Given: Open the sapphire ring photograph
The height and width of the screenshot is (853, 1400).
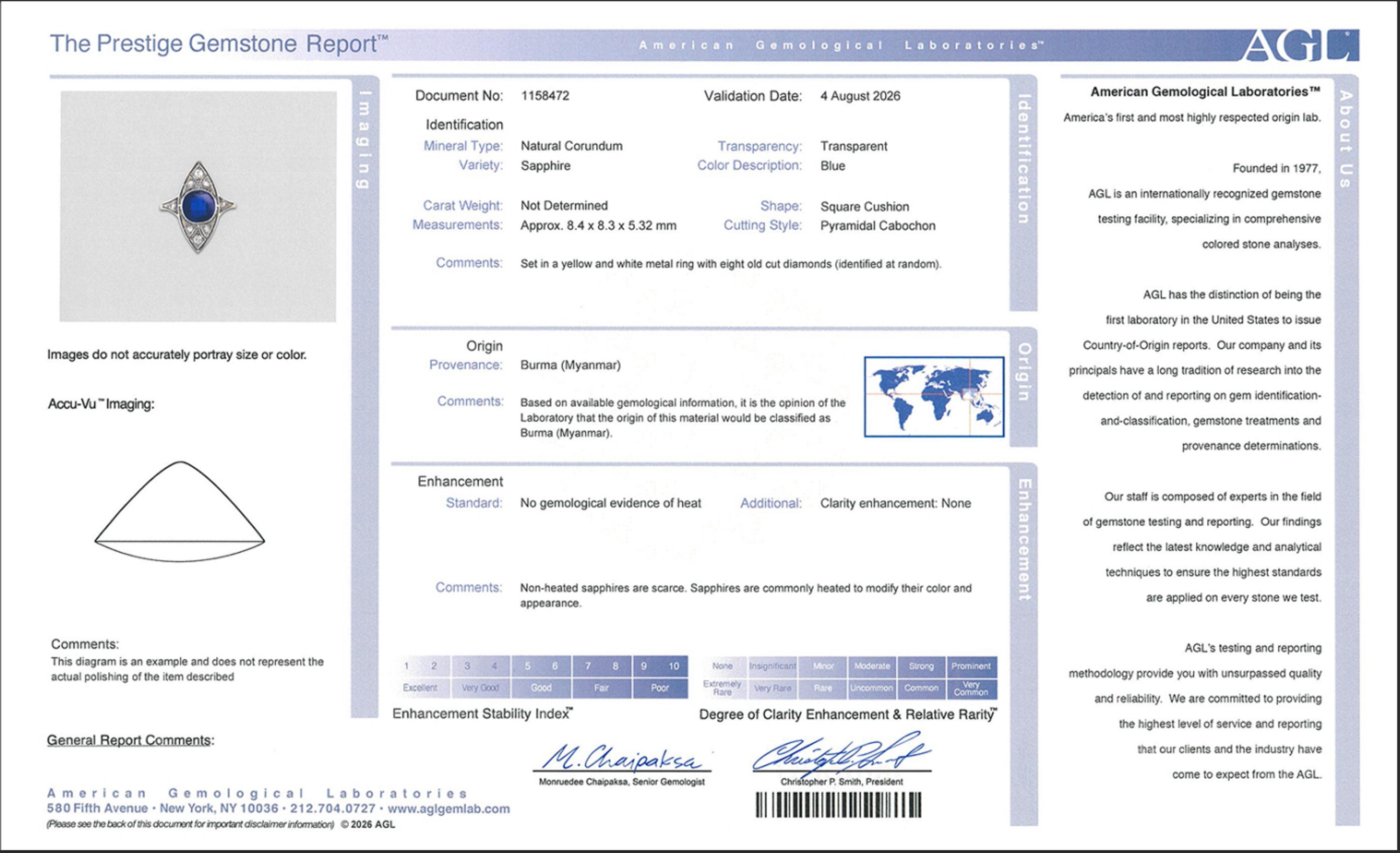Looking at the screenshot, I should pos(198,206).
